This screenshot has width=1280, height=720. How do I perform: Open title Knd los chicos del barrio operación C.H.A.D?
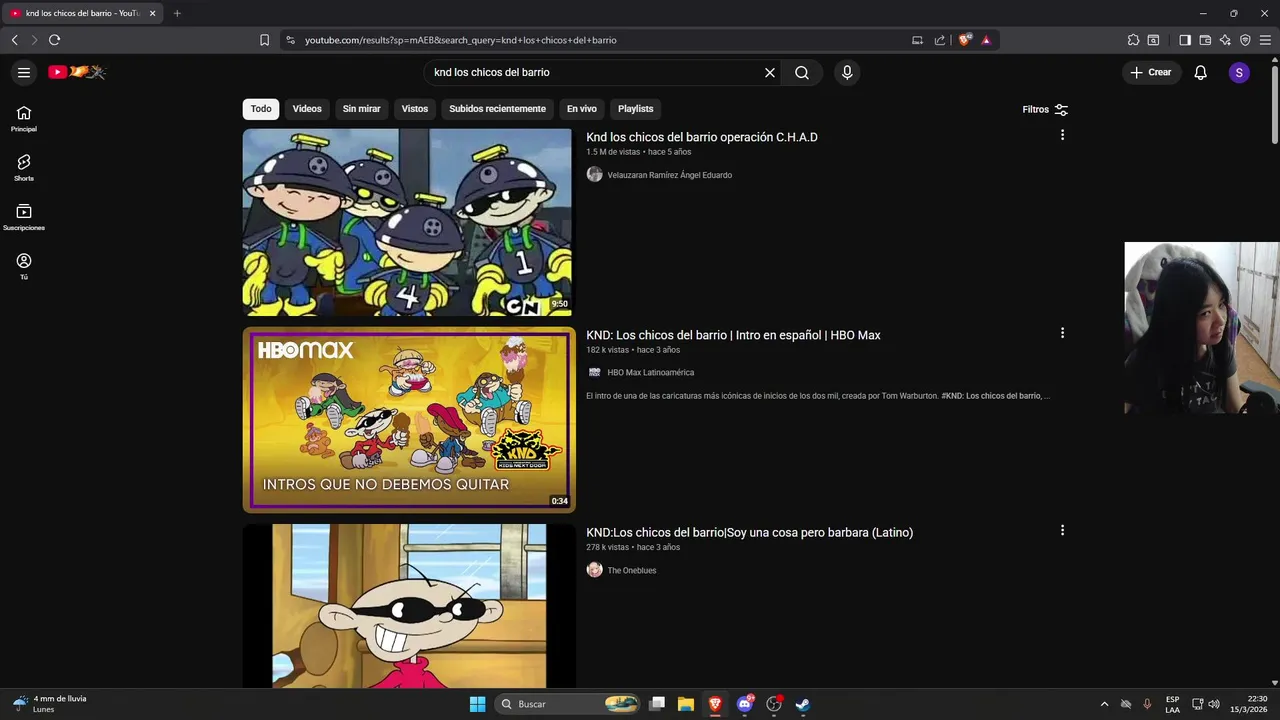702,137
